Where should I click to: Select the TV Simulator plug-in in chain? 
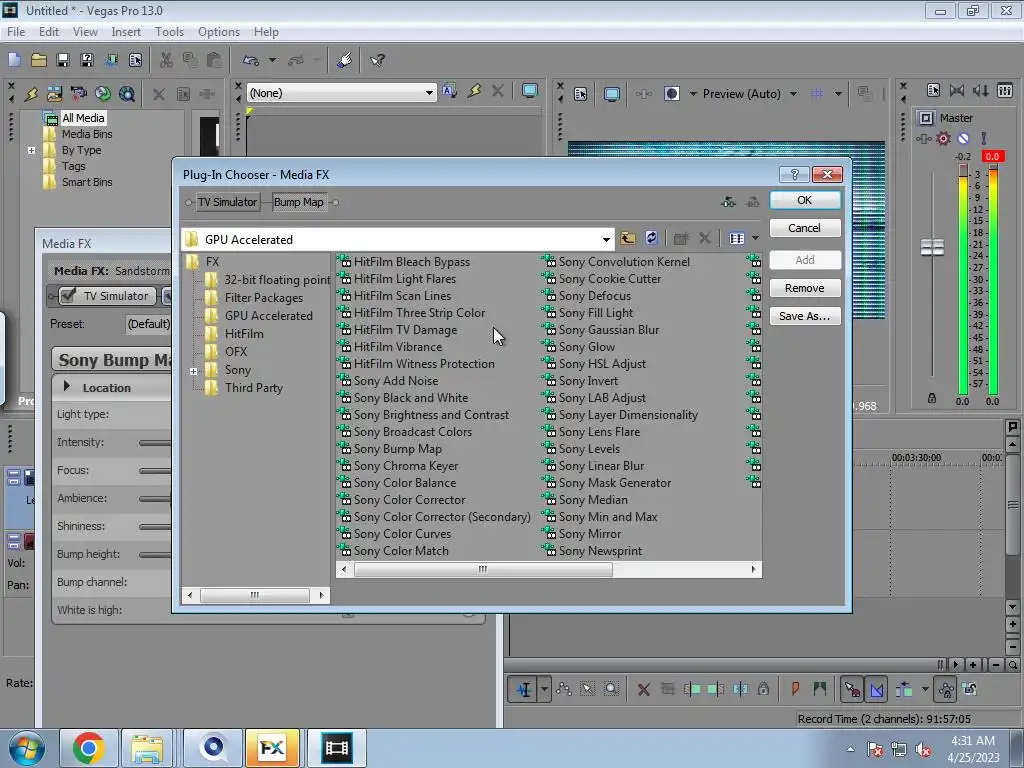tap(227, 202)
